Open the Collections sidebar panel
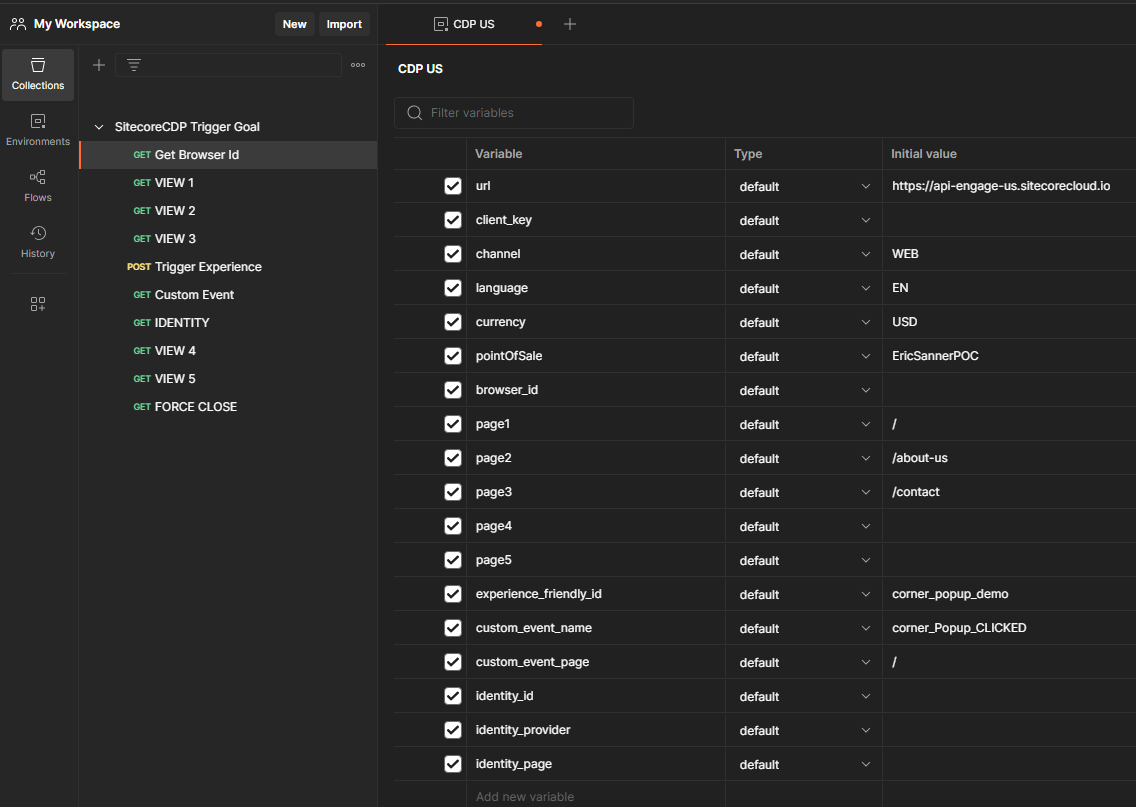 [38, 75]
